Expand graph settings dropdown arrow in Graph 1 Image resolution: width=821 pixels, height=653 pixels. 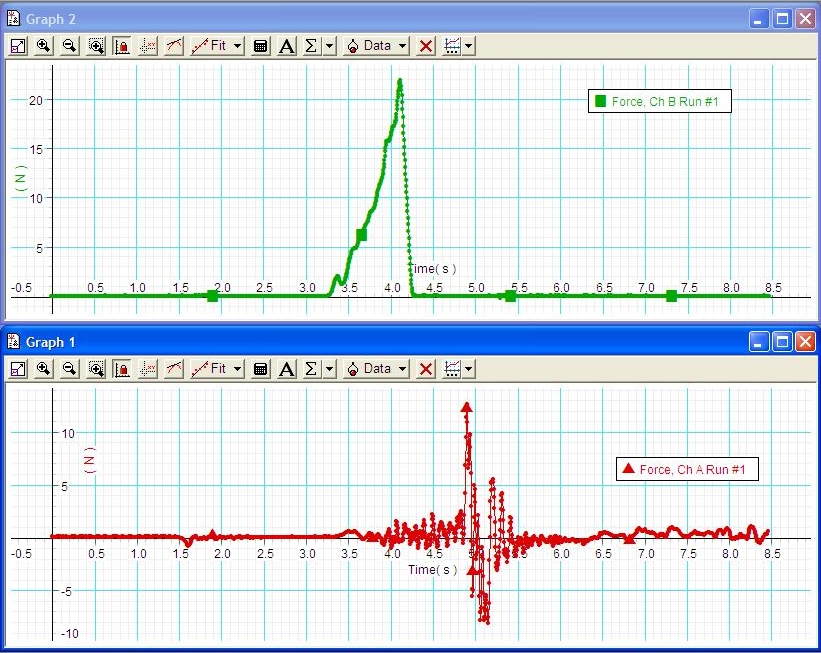[x=469, y=369]
